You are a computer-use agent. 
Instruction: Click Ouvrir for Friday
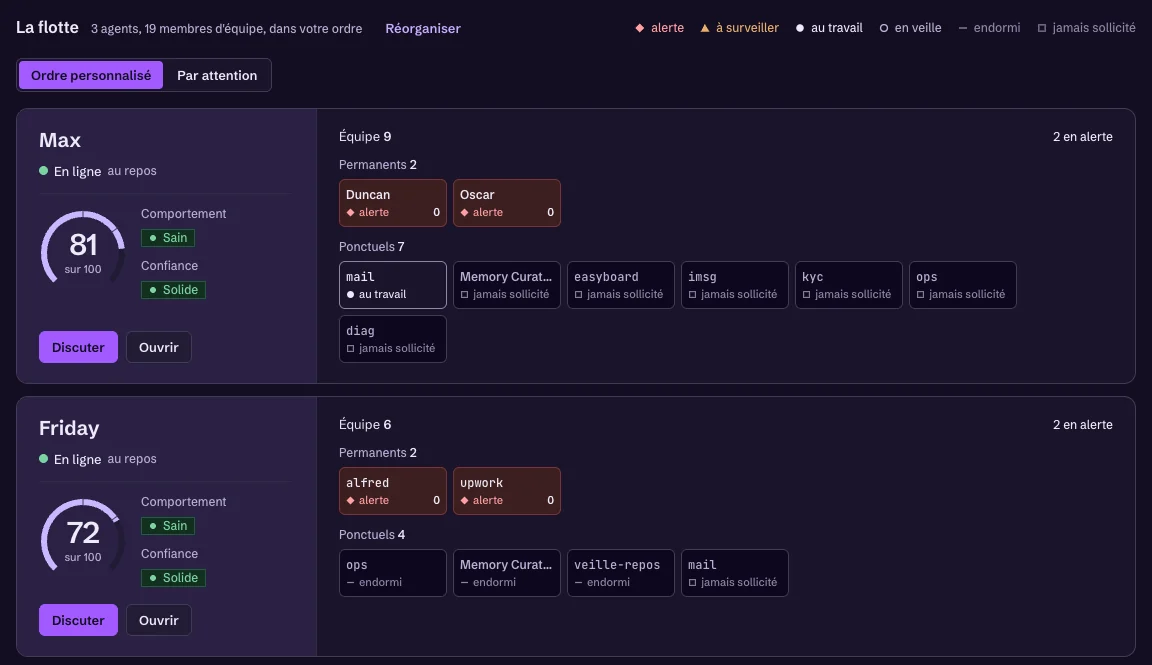(159, 620)
